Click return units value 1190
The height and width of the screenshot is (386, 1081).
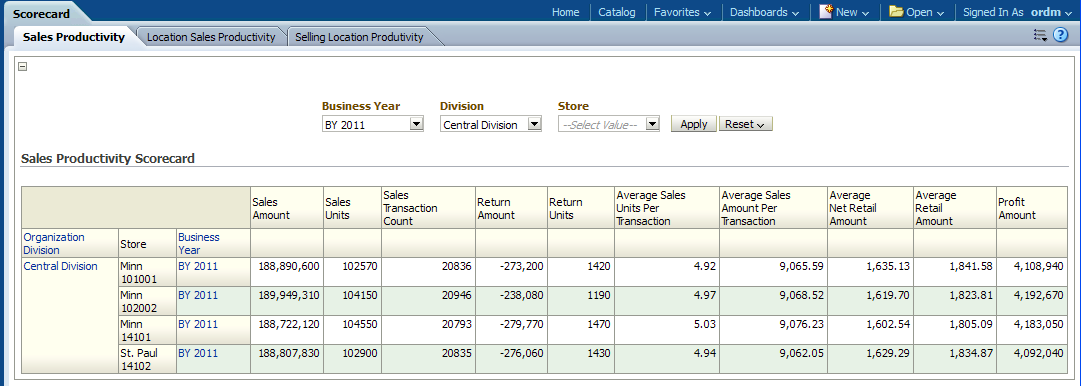598,295
